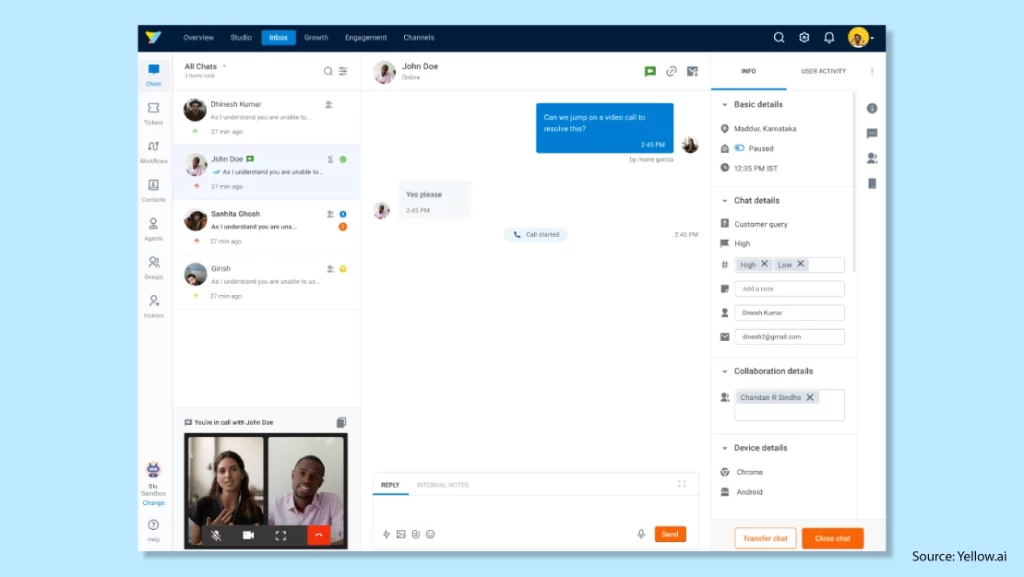
Task: Open the Tickets sidebar section
Action: pos(153,113)
